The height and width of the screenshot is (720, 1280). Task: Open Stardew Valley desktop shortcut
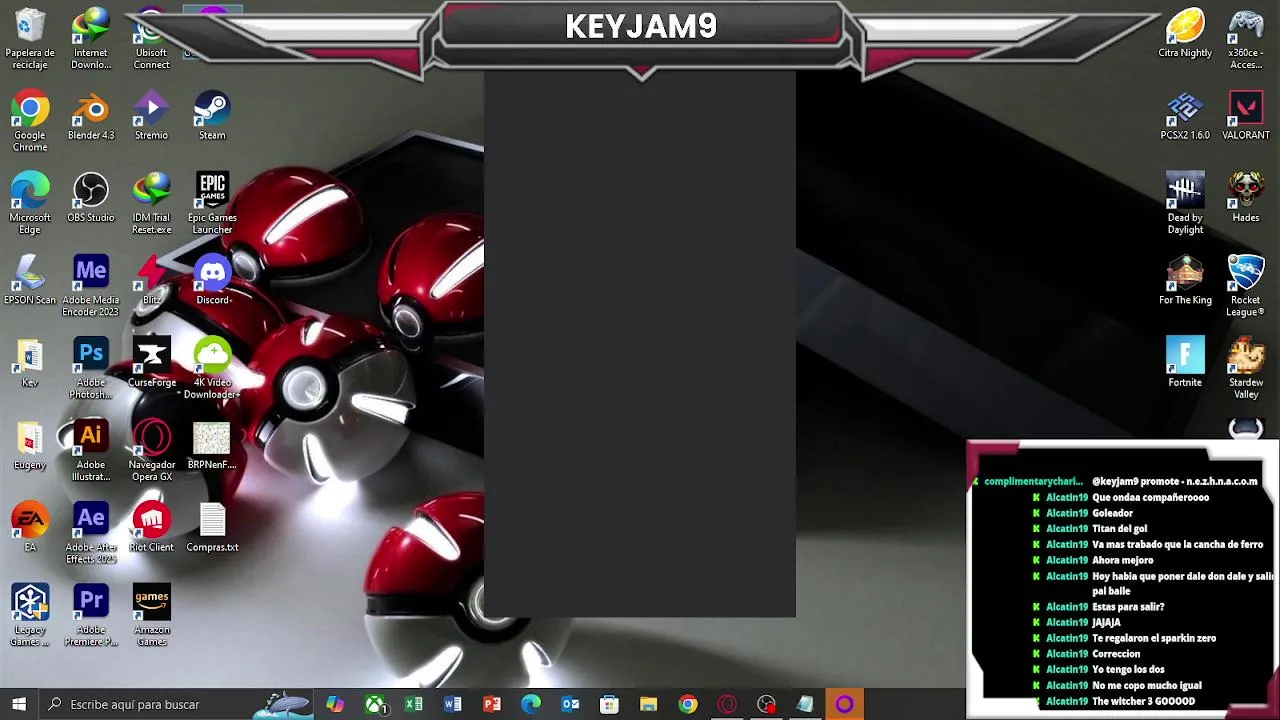(x=1246, y=368)
